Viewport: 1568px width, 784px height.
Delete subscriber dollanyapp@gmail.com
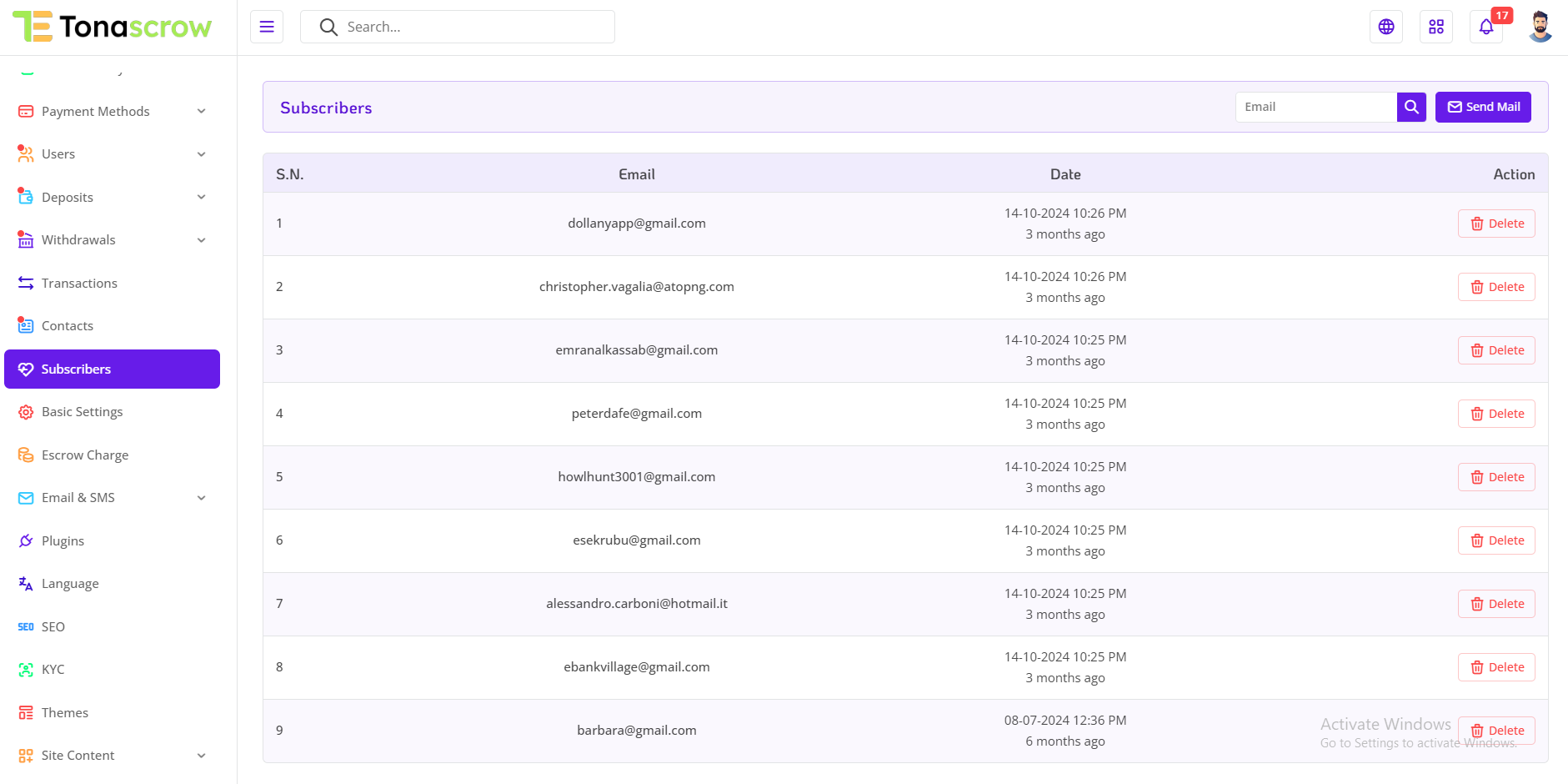coord(1496,224)
